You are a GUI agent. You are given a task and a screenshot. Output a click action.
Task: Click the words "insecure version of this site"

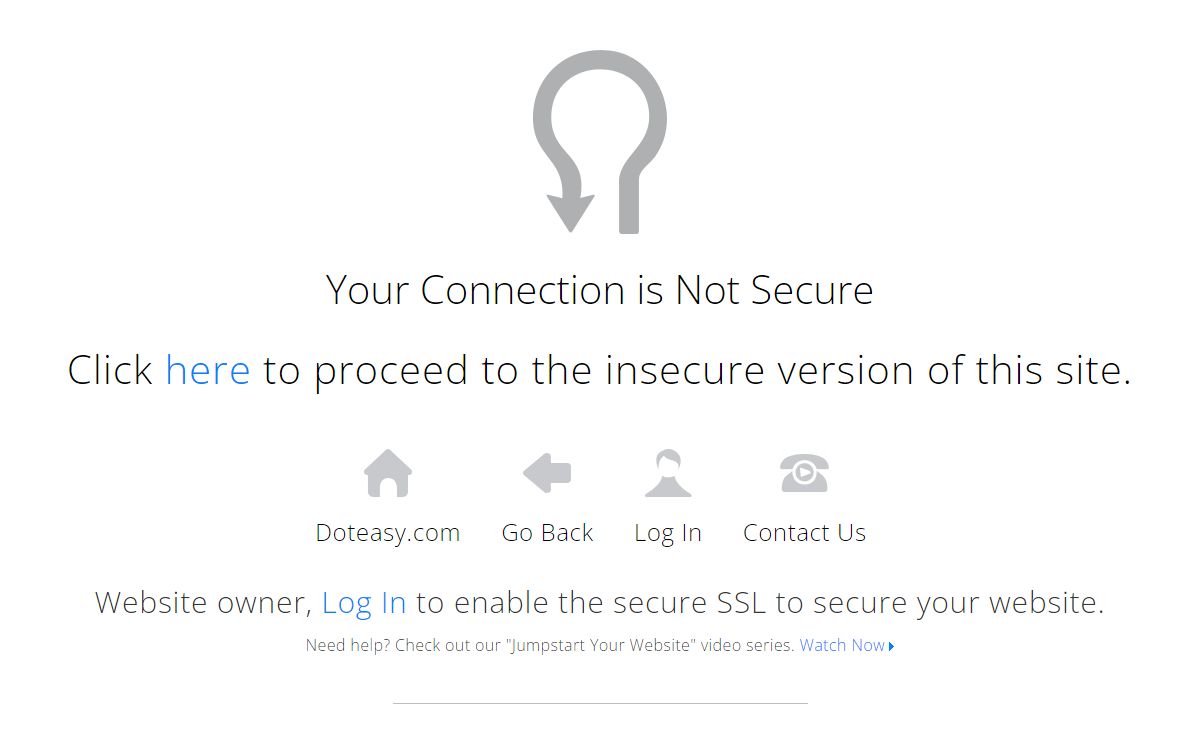point(868,370)
